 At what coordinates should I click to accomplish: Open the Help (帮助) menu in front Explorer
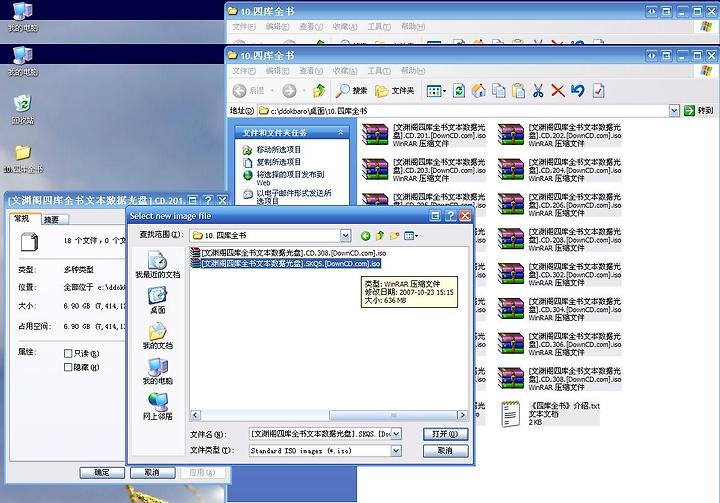(x=413, y=71)
